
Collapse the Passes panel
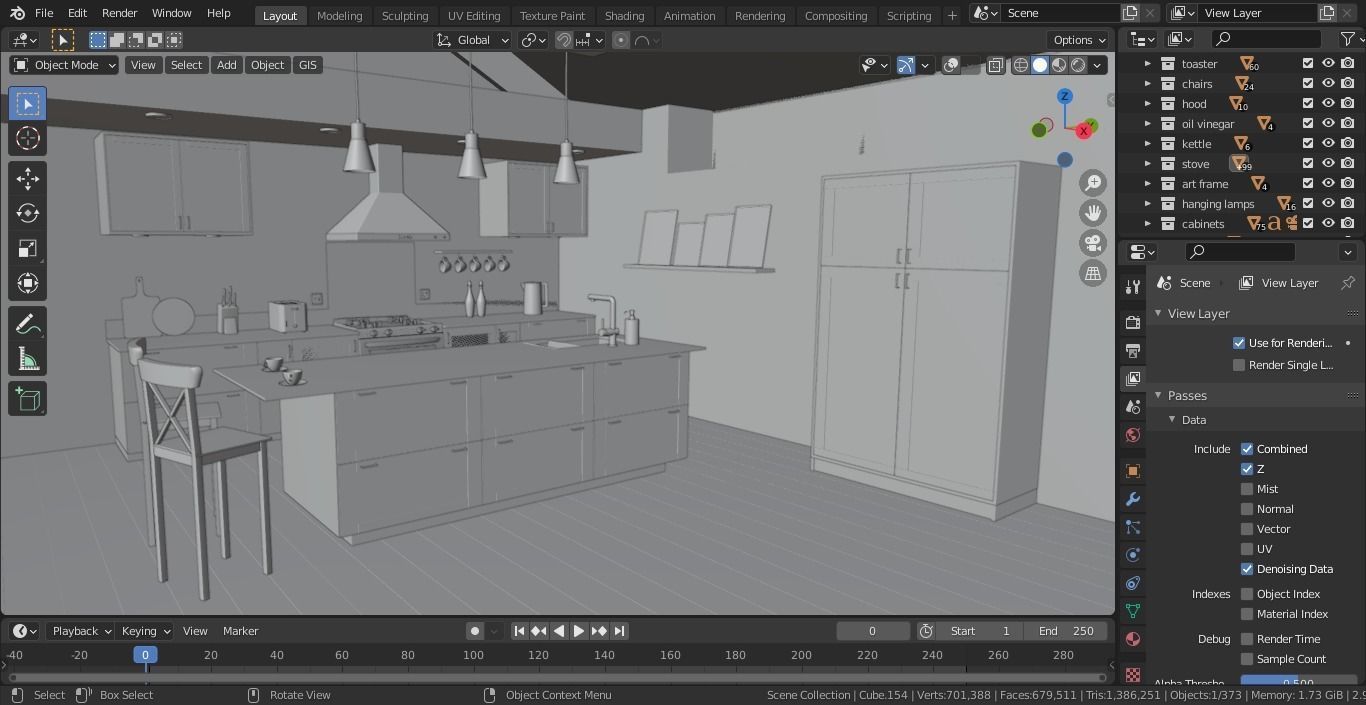(x=1158, y=396)
